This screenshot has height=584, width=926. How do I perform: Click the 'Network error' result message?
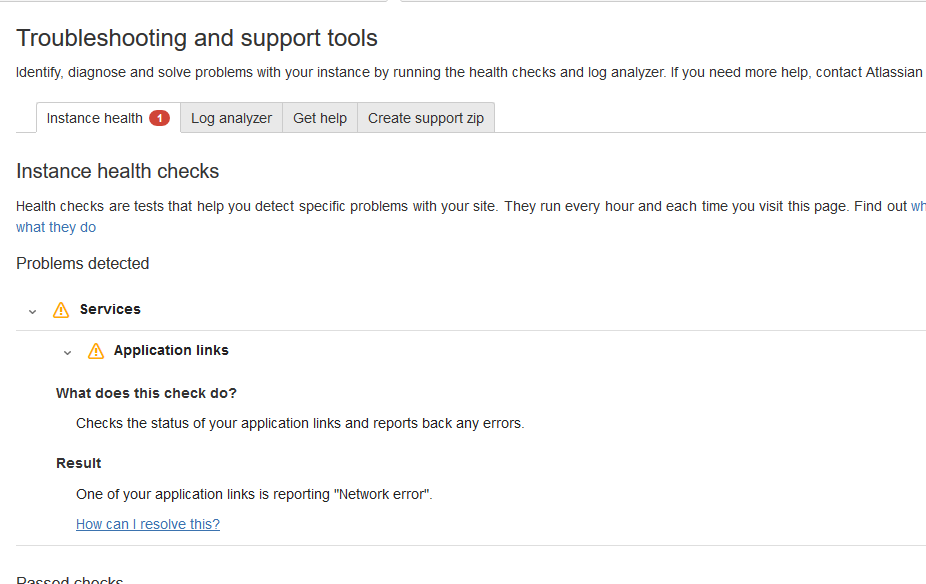pos(255,494)
